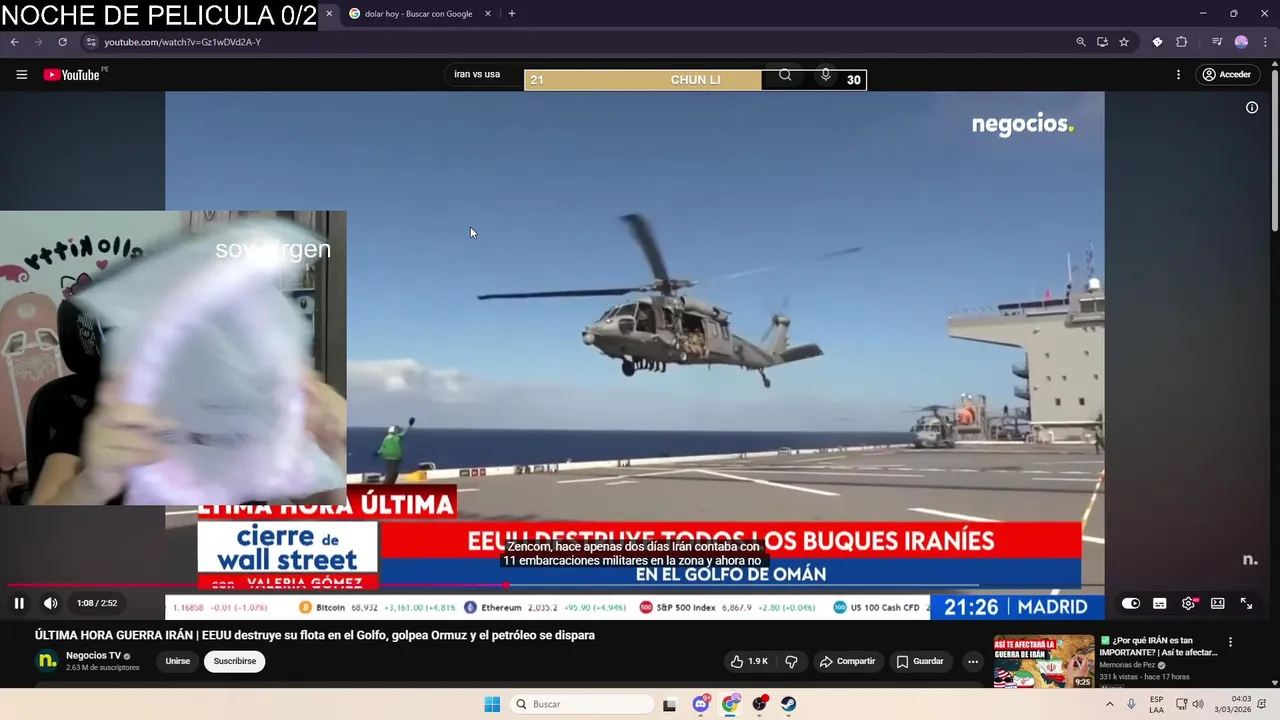Pause the video playback
Screen dimensions: 1280x720
coord(19,603)
